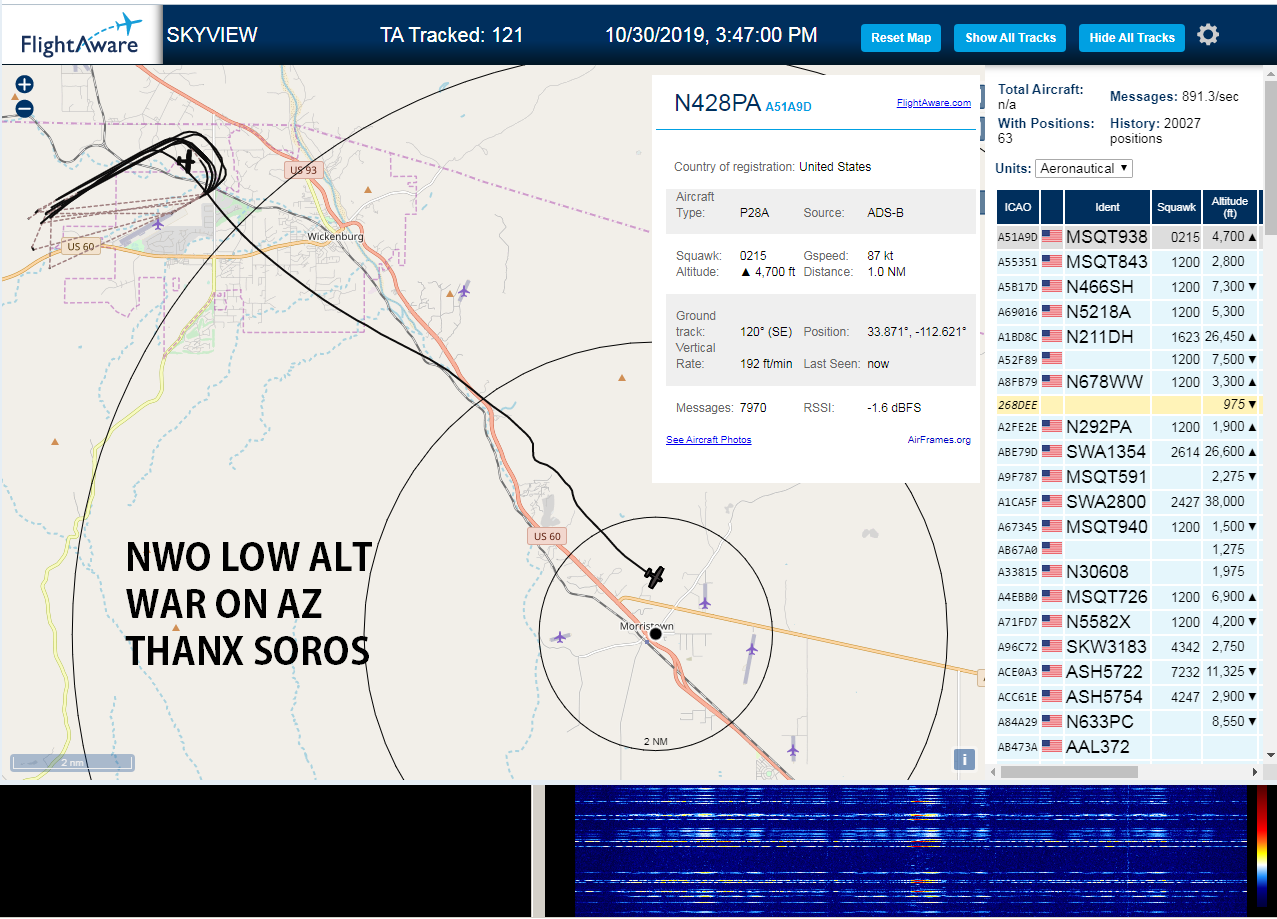This screenshot has width=1277, height=919.
Task: Open the Units Aeronautical dropdown
Action: pos(1084,168)
